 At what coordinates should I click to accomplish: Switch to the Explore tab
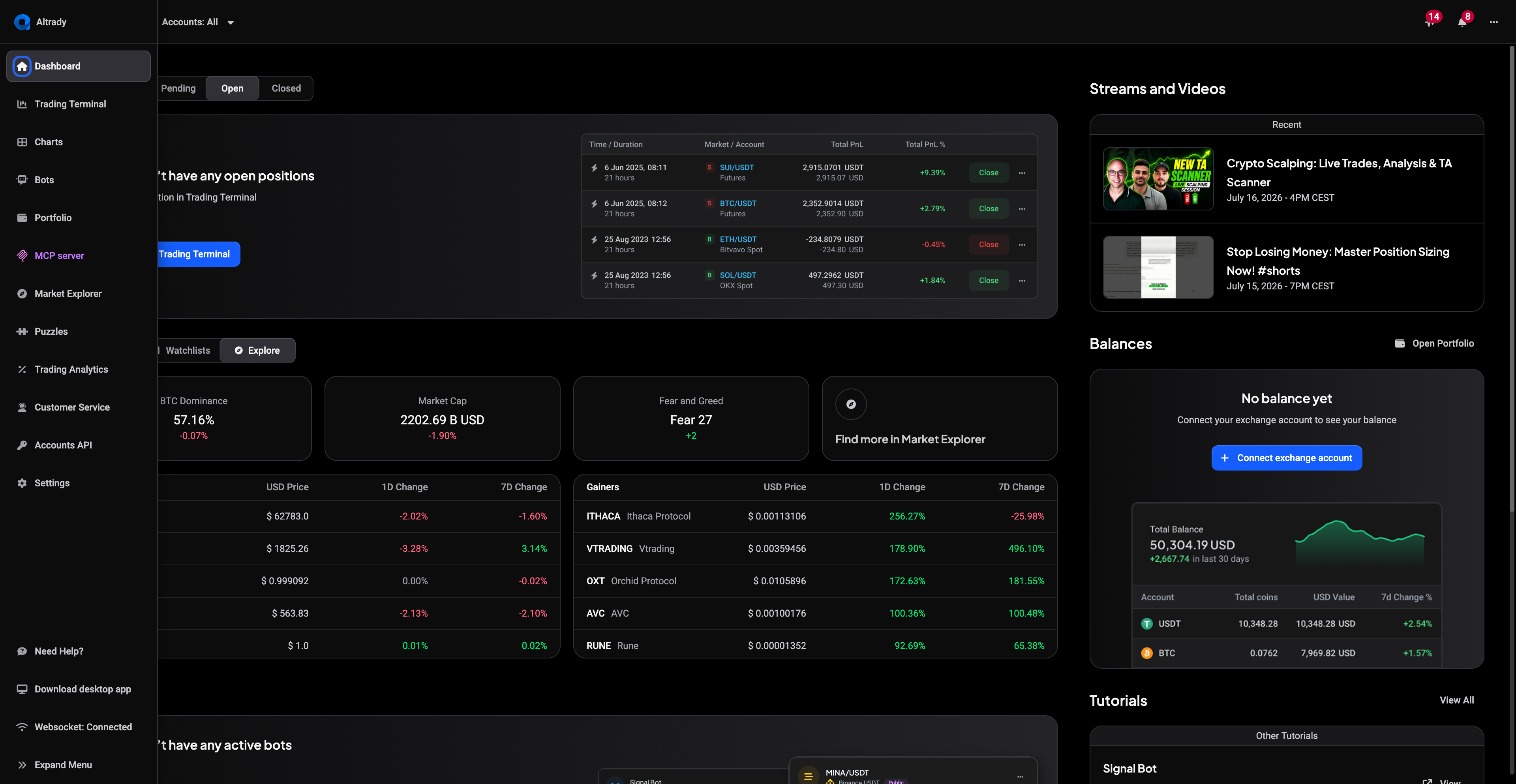tap(257, 351)
